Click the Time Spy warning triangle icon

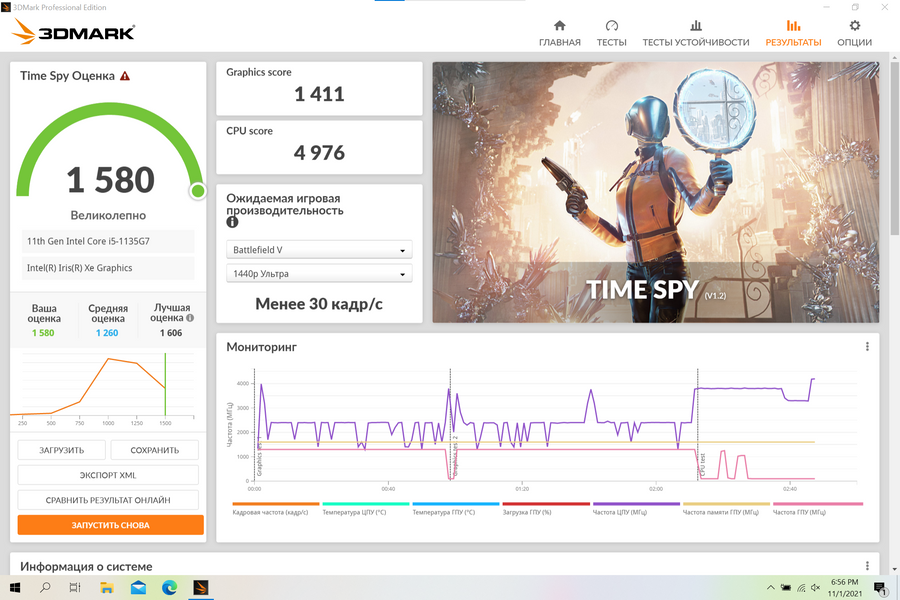click(x=125, y=76)
